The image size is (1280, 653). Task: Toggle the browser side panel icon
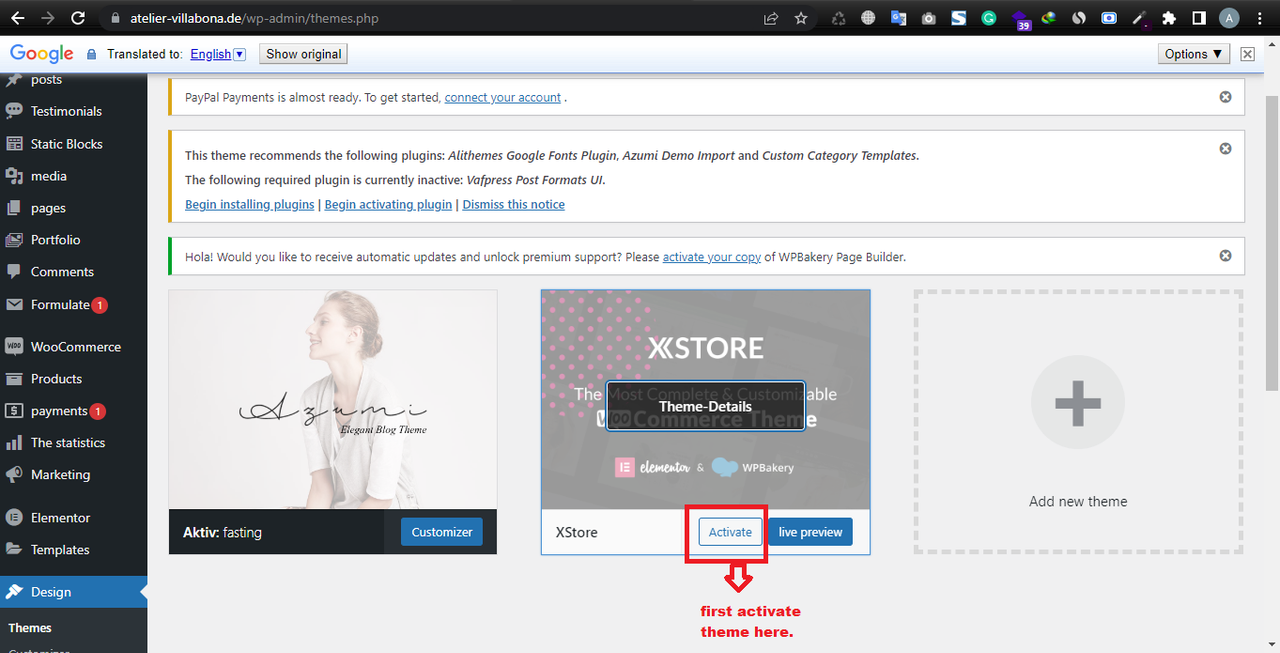pos(1199,18)
